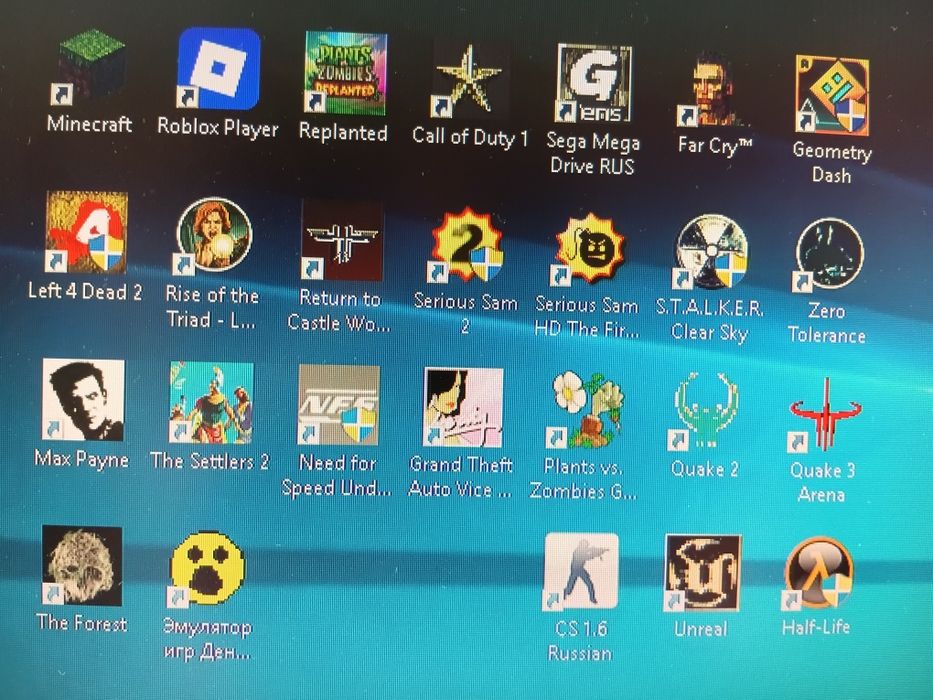Image resolution: width=933 pixels, height=700 pixels.
Task: Open the Quake 2 icon
Action: click(705, 411)
